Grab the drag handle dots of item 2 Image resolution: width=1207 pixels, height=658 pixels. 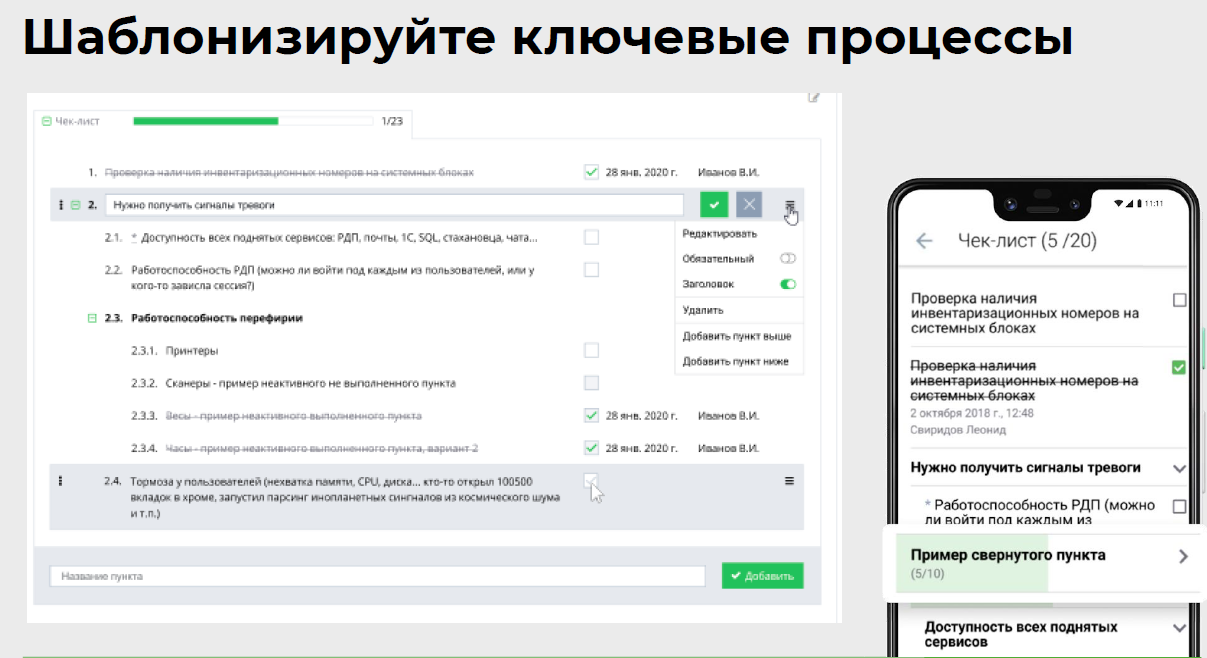pos(61,205)
